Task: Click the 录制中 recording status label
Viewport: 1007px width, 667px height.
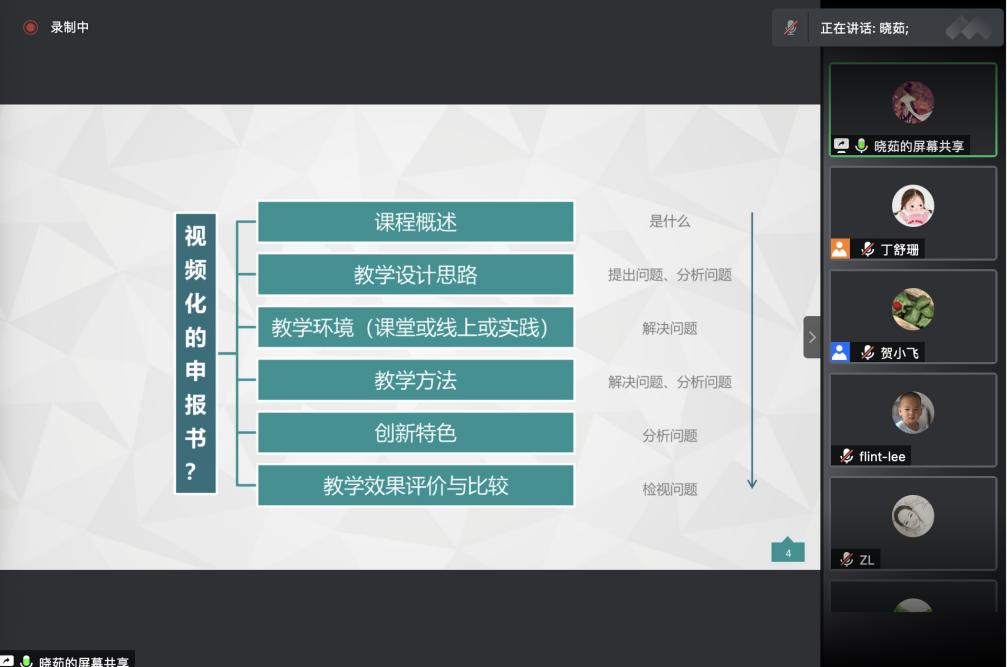Action: tap(70, 28)
